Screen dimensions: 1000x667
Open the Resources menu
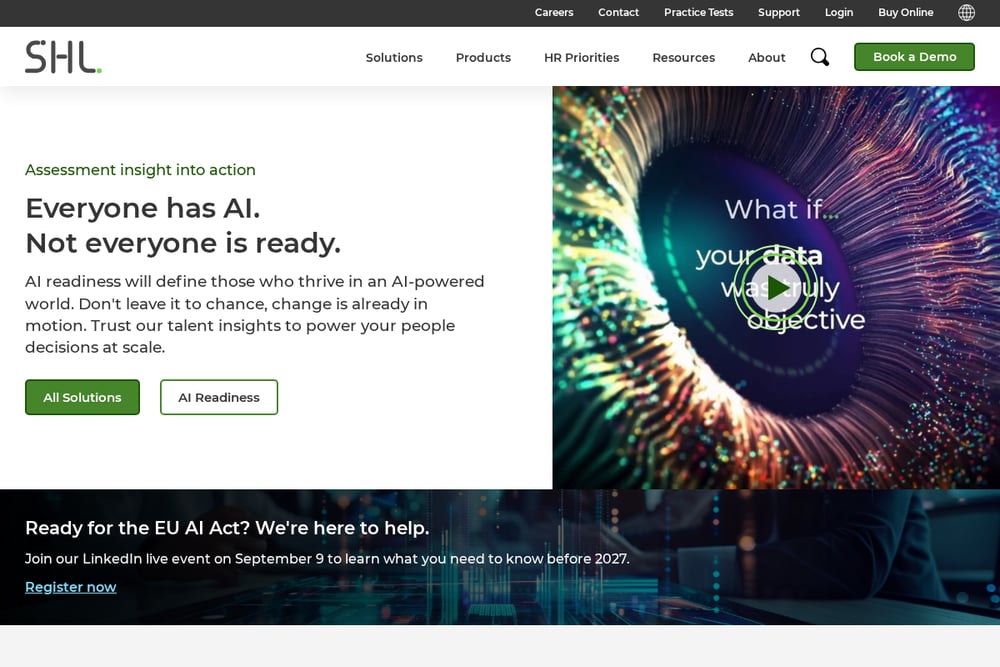click(684, 57)
